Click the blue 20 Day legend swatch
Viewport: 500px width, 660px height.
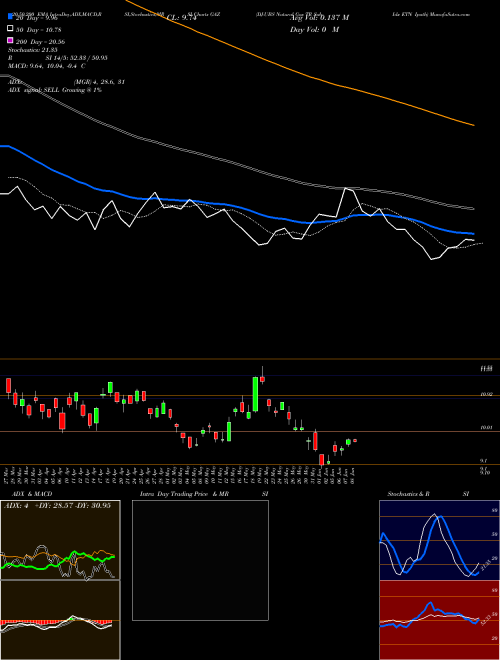11,18
